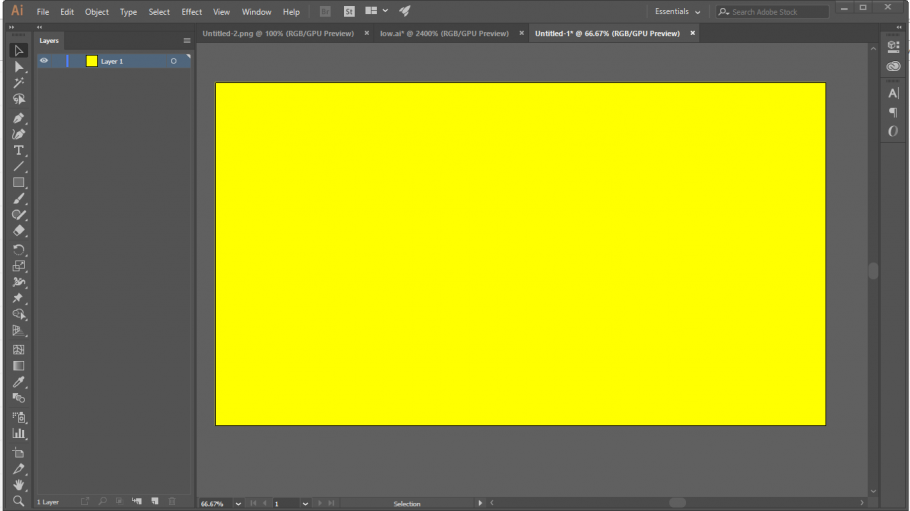Switch to the Untitled-2.png document tab
910x511 pixels.
click(278, 33)
